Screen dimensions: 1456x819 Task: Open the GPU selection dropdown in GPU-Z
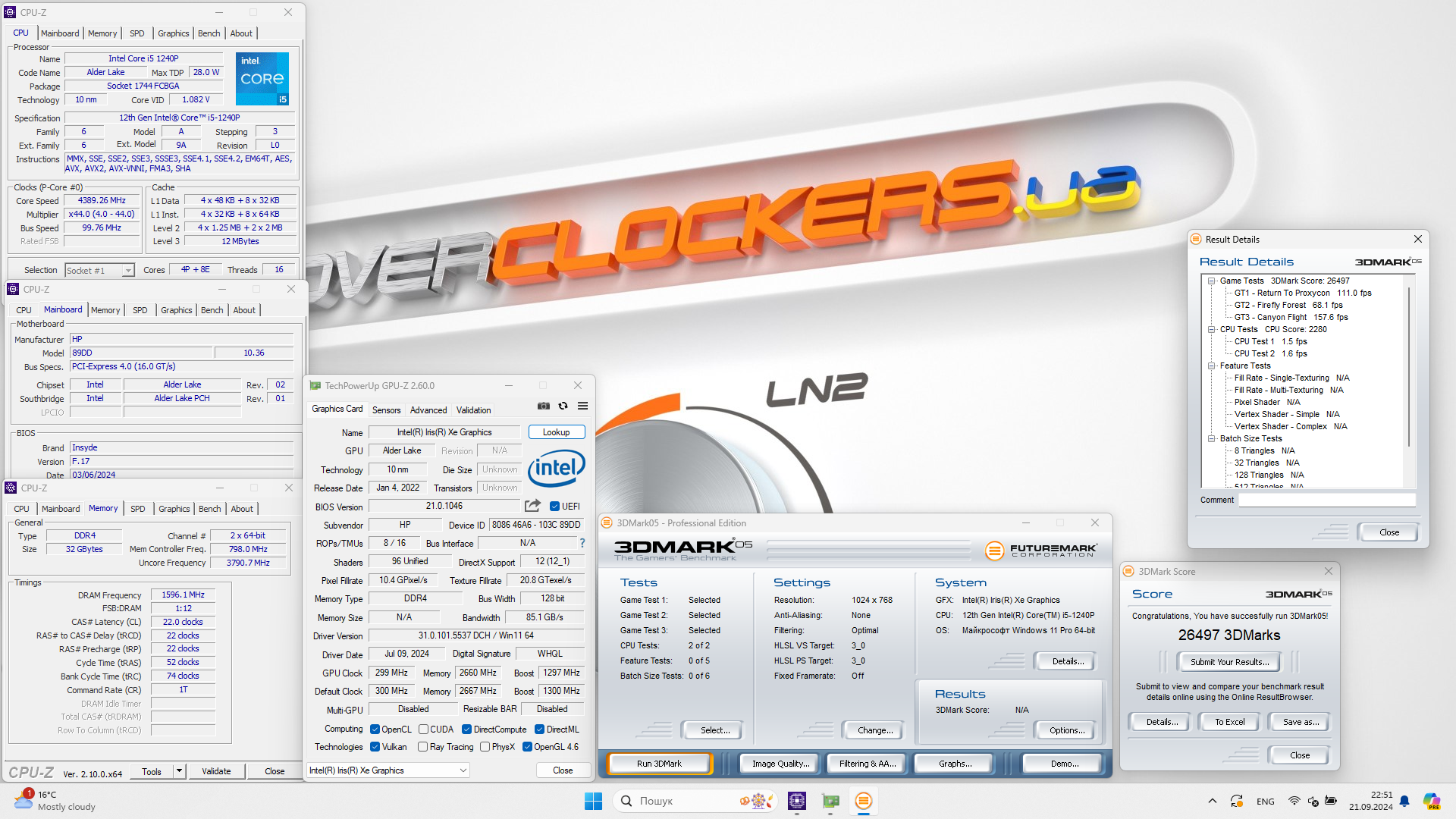(388, 770)
